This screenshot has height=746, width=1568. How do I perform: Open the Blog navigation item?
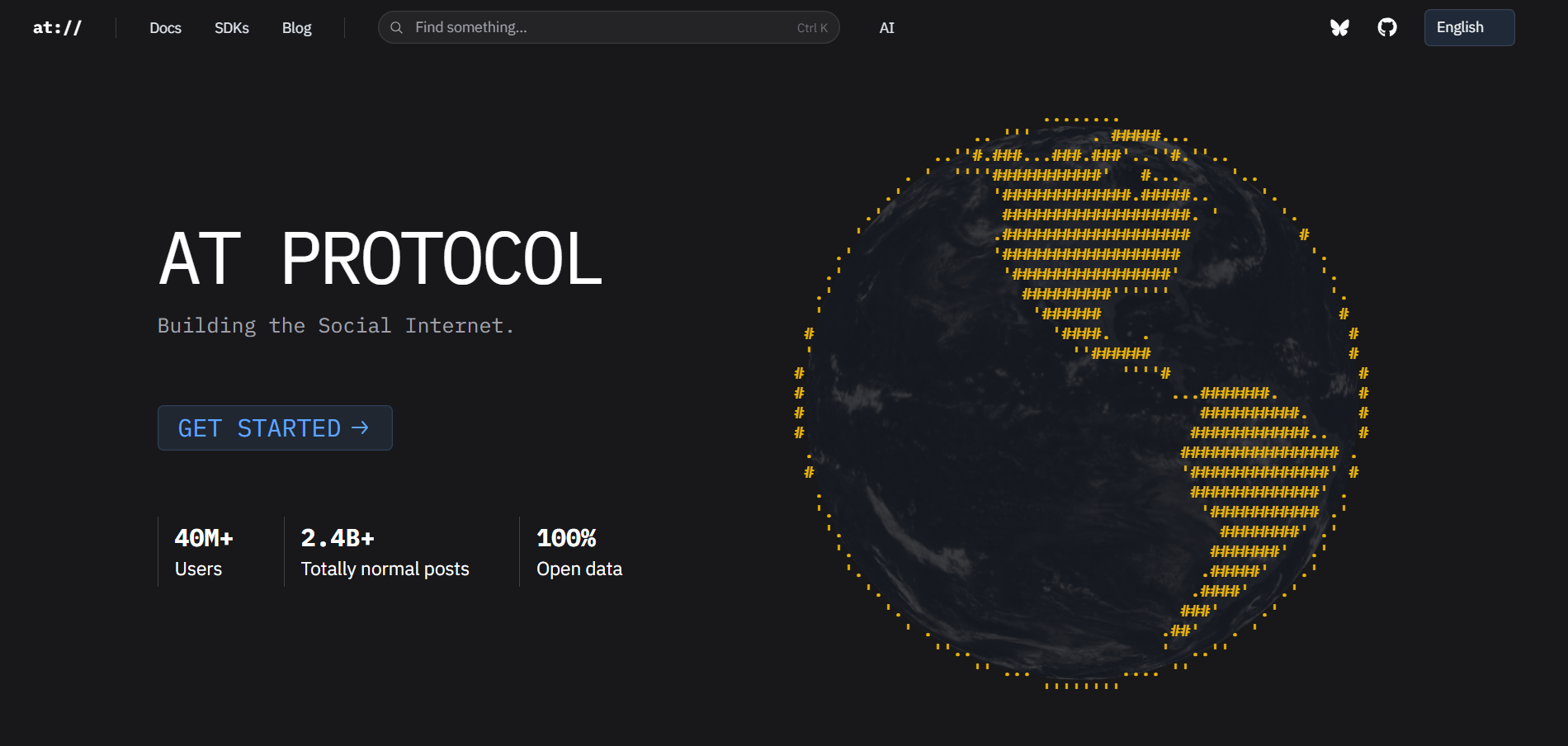pyautogui.click(x=296, y=27)
